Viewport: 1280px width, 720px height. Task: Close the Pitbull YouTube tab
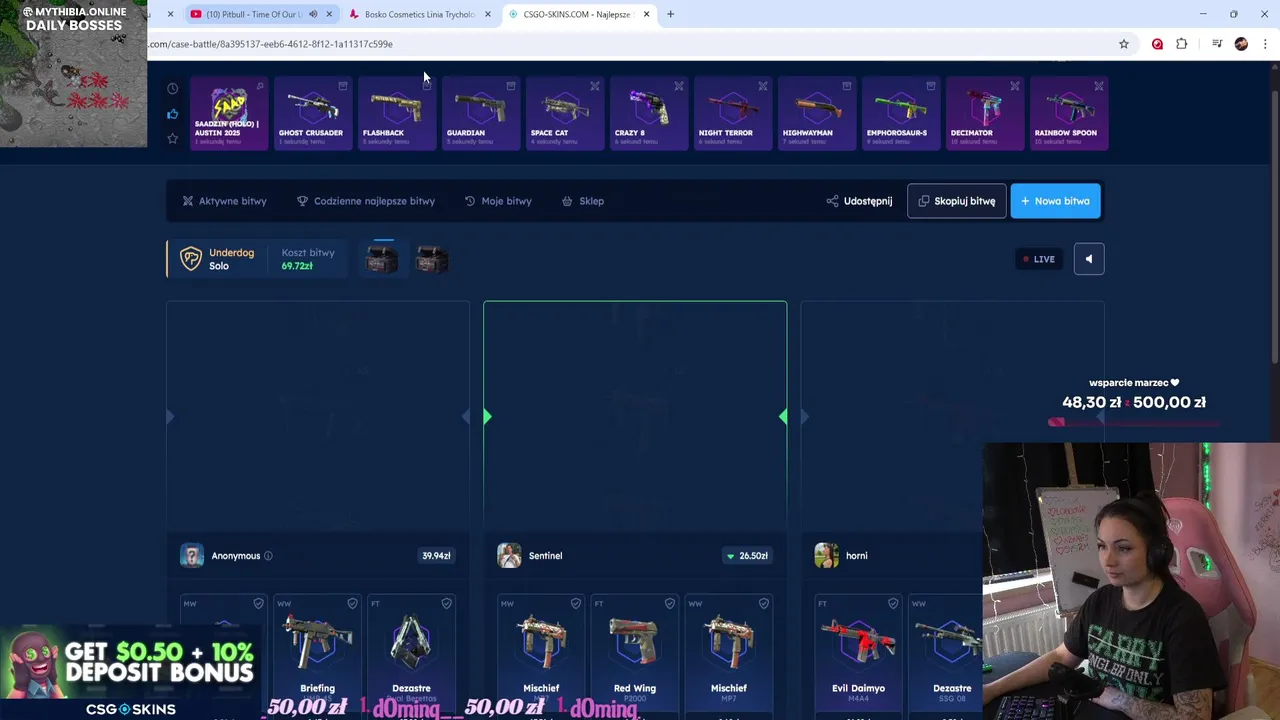click(x=329, y=14)
